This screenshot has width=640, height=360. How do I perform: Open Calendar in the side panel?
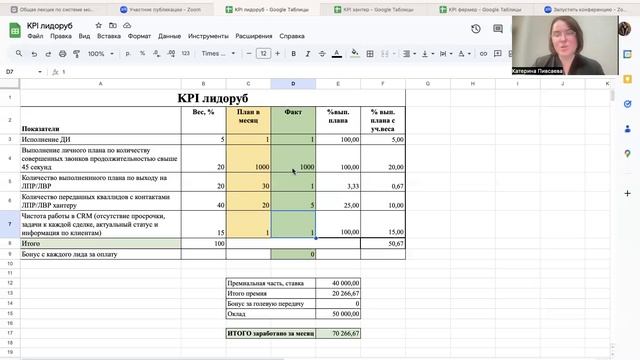coord(628,54)
